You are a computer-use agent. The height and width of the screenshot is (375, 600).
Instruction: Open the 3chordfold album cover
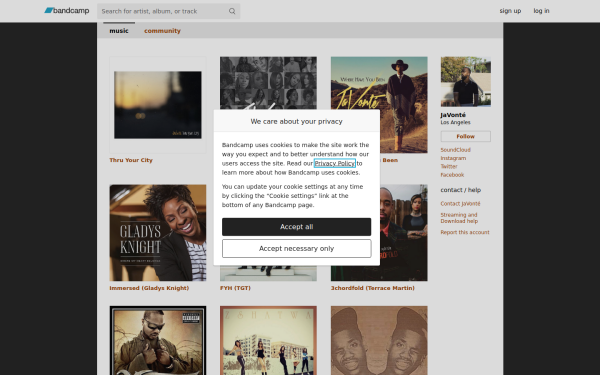(x=403, y=233)
